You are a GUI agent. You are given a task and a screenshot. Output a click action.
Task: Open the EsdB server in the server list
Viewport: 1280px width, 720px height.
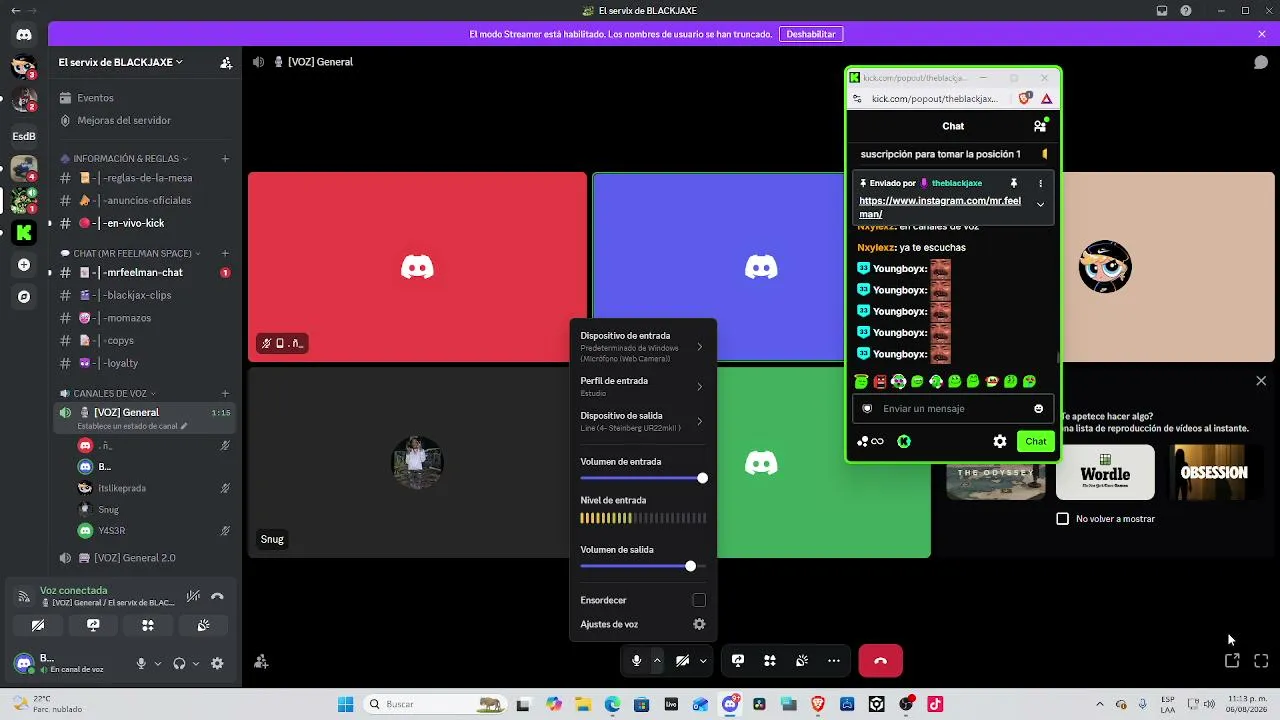point(24,136)
